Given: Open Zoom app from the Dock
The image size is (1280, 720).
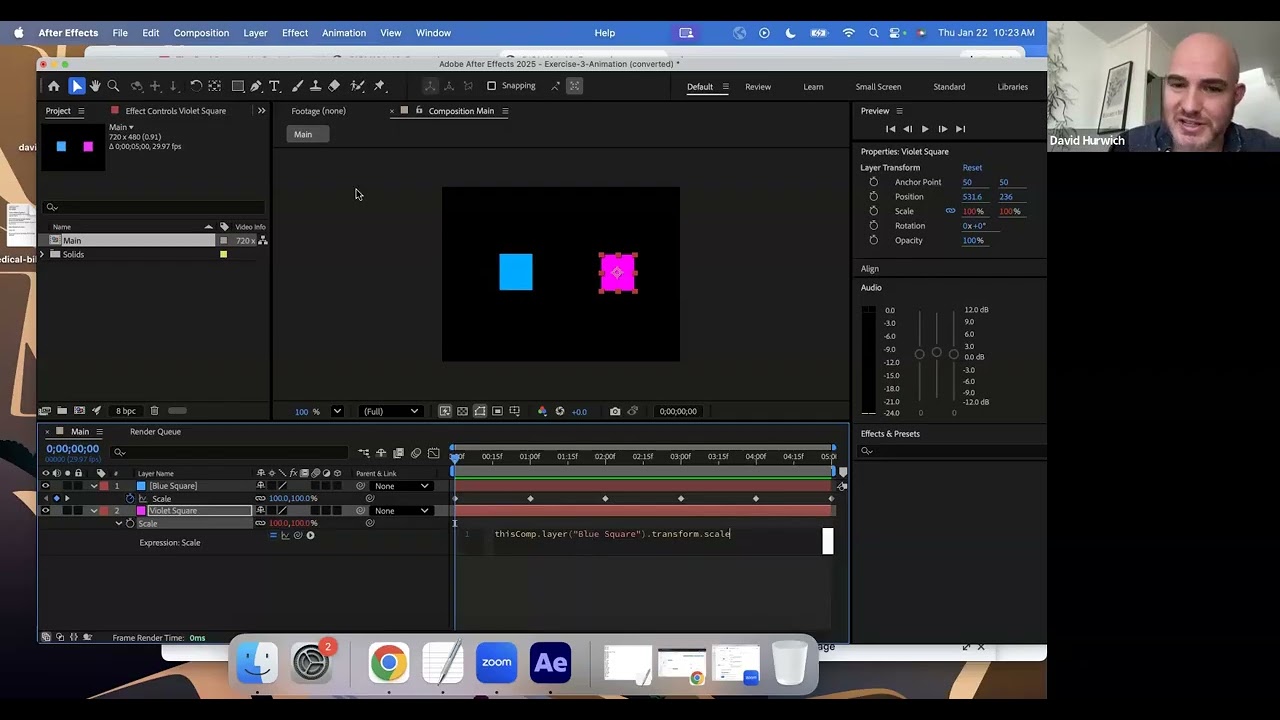Looking at the screenshot, I should click(x=497, y=663).
